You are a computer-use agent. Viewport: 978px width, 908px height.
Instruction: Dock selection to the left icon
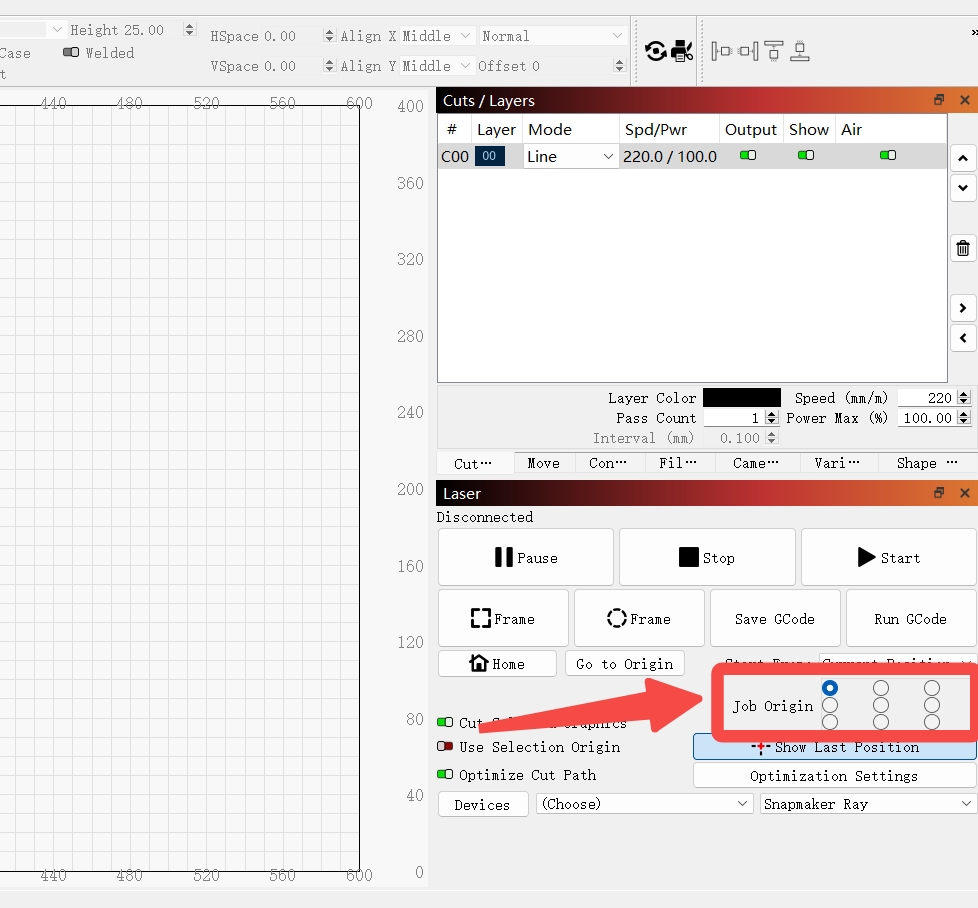point(721,51)
